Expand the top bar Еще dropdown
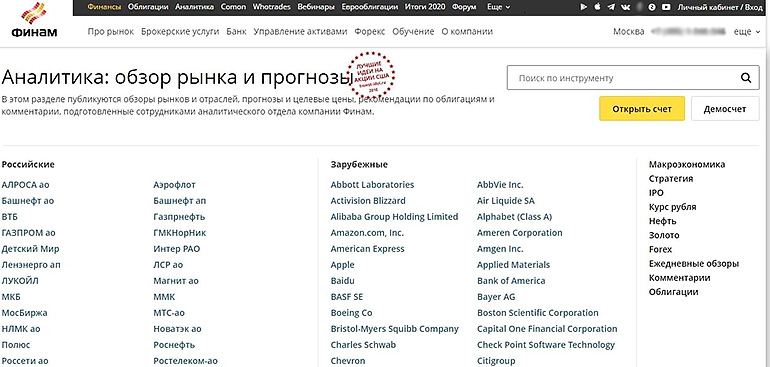 pyautogui.click(x=498, y=7)
